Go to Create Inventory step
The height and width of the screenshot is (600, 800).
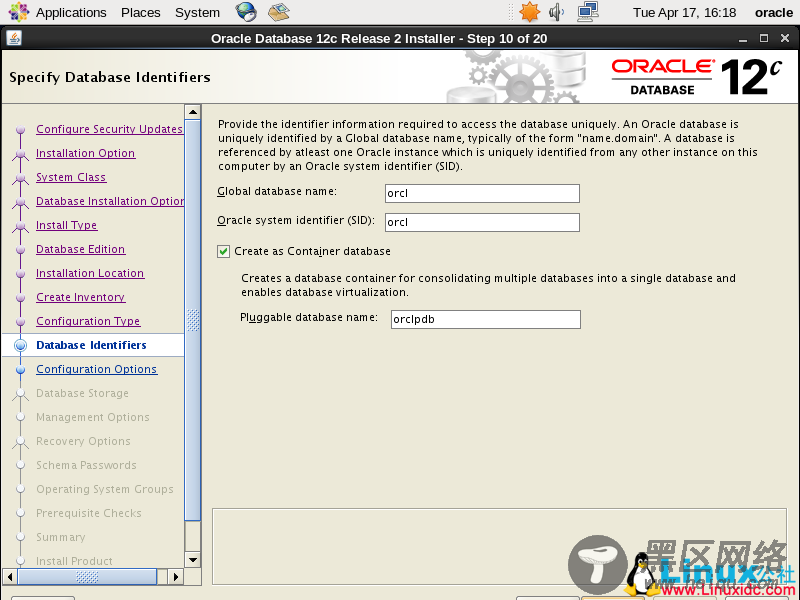pos(81,297)
